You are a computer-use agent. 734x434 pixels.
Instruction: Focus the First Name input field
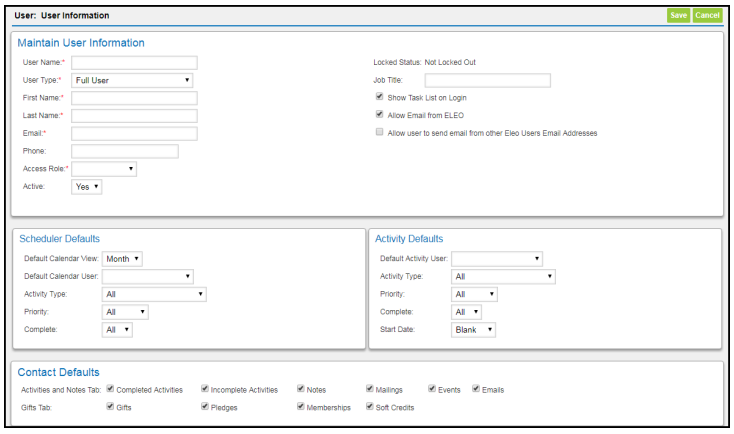click(x=134, y=98)
